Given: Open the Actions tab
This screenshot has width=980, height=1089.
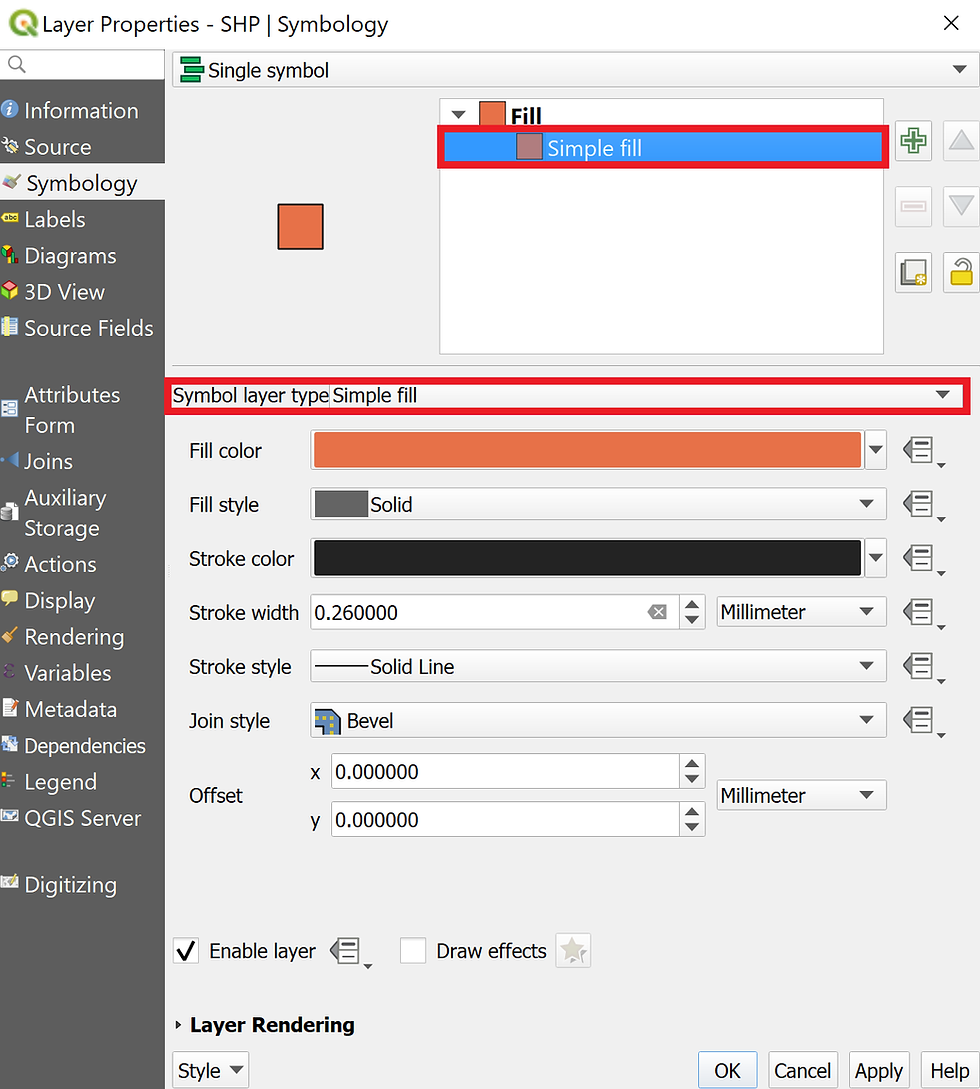Looking at the screenshot, I should click(x=82, y=564).
